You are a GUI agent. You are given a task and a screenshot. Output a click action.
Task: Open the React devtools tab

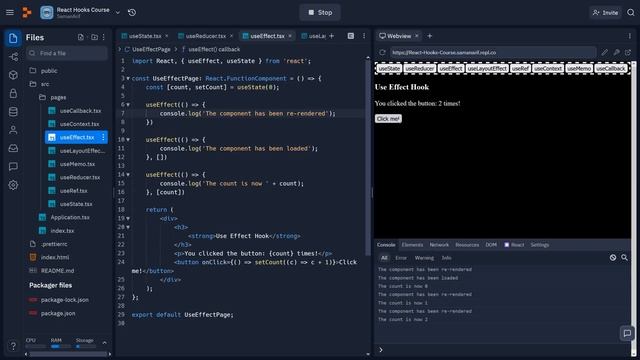514,245
